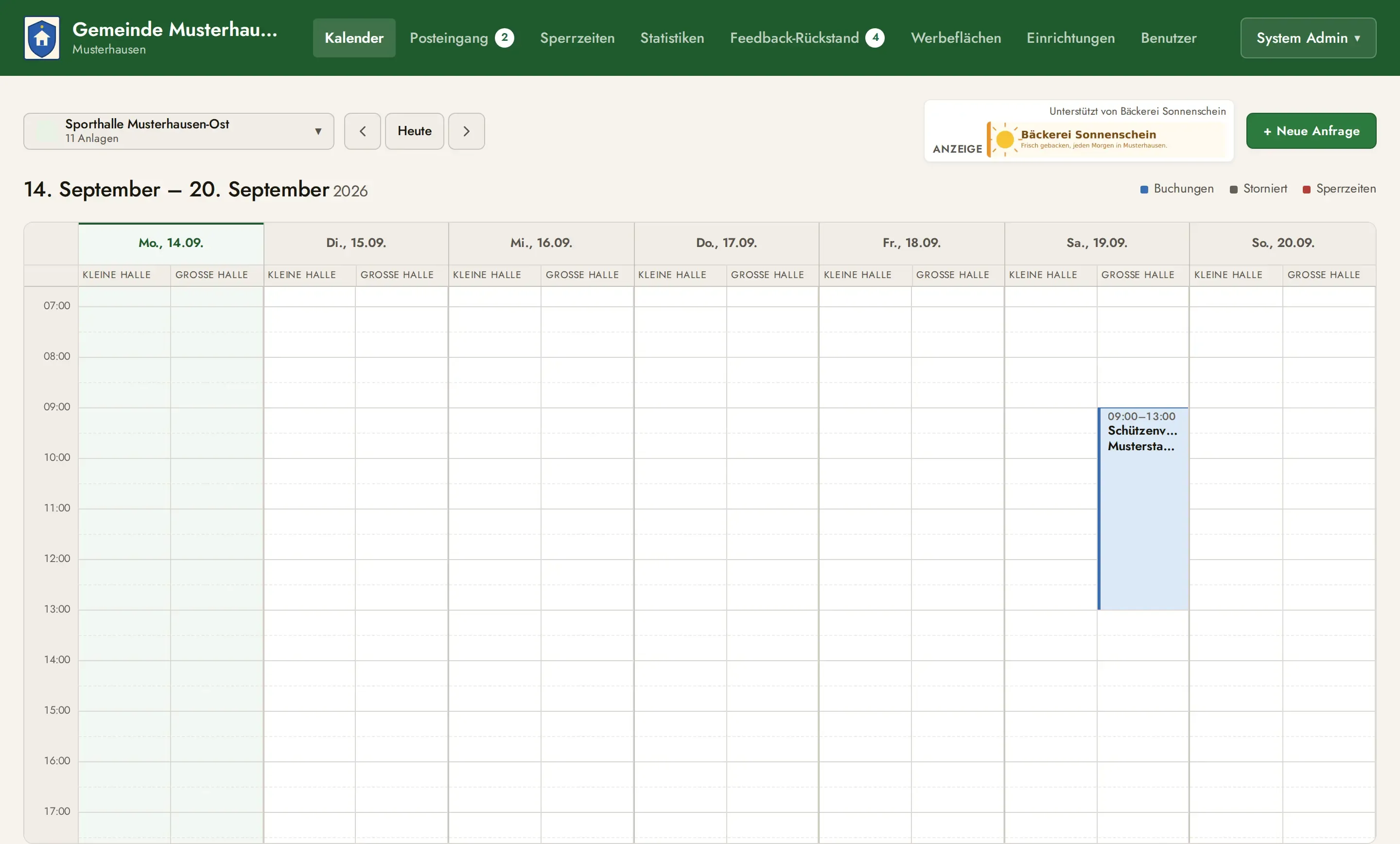Click the 07:00 time label
Screen dimensions: 1400x844
[x=57, y=306]
